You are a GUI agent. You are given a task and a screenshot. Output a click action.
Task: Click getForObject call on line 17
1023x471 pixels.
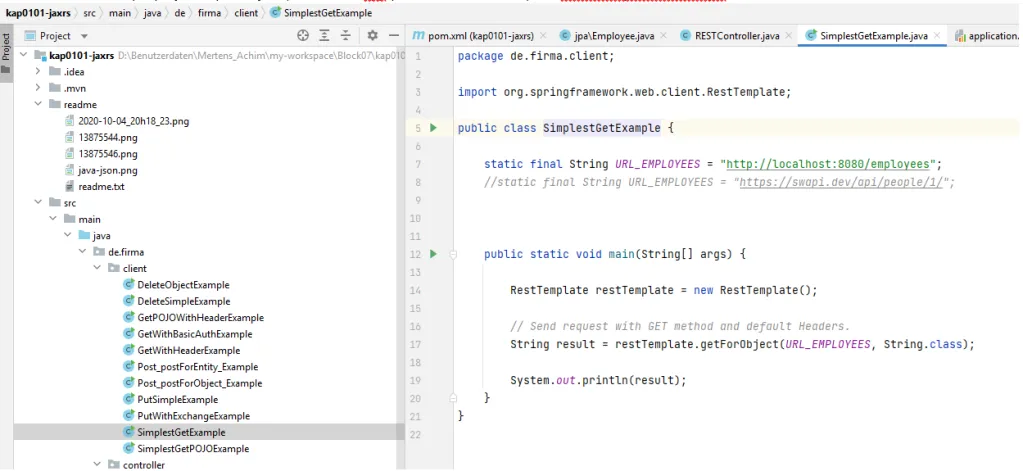742,344
